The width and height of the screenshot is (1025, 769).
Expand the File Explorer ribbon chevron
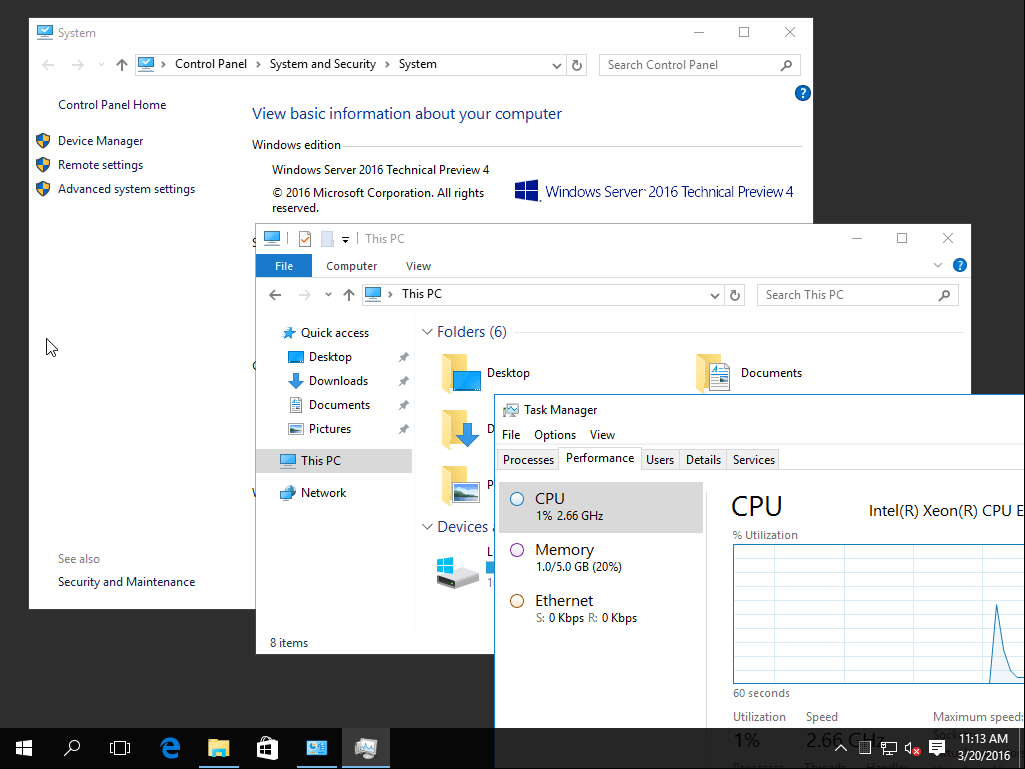click(938, 266)
